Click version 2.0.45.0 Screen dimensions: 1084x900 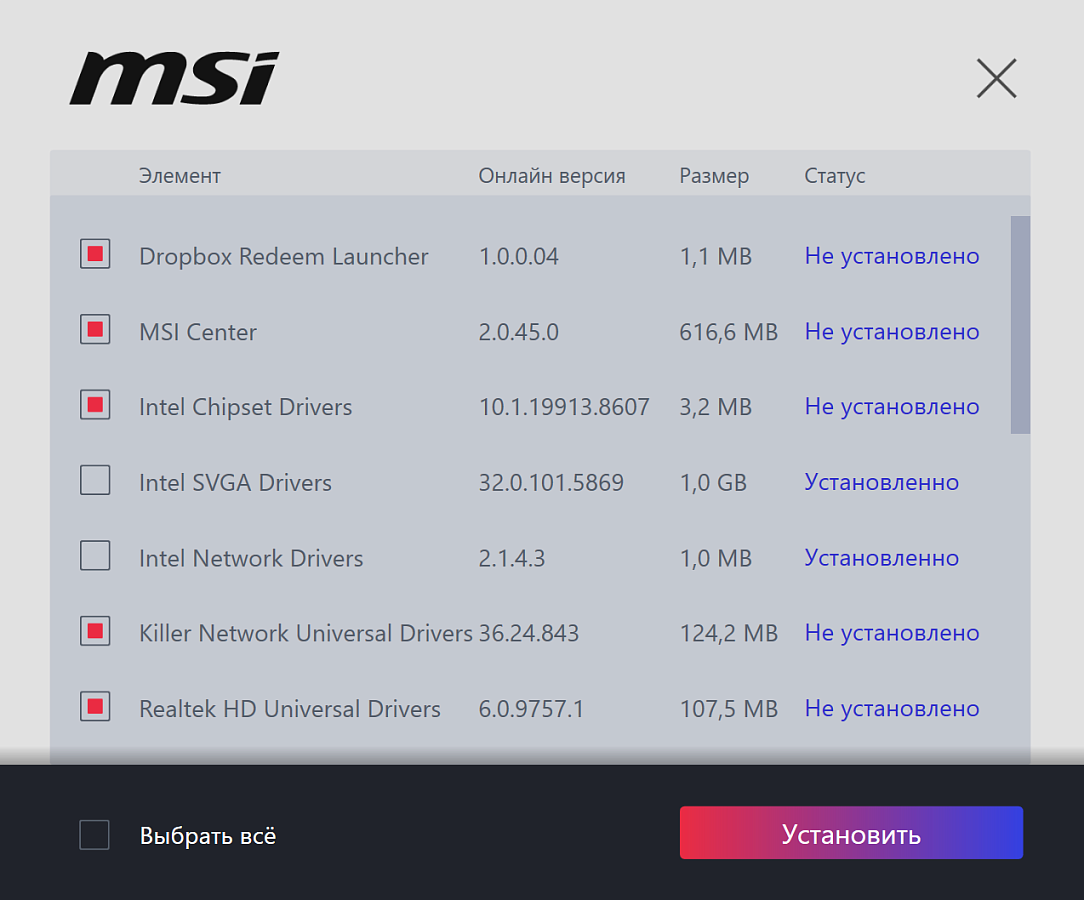[518, 332]
